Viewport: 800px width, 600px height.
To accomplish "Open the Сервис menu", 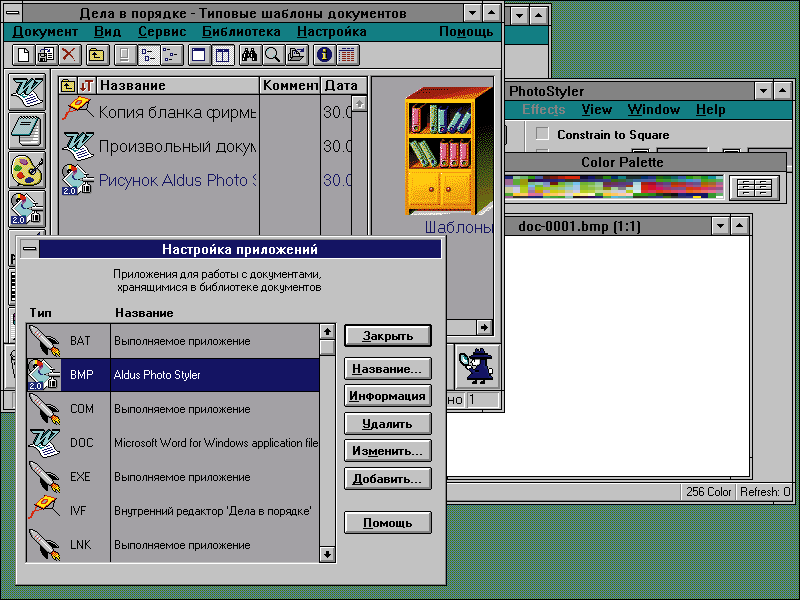I will click(x=162, y=32).
